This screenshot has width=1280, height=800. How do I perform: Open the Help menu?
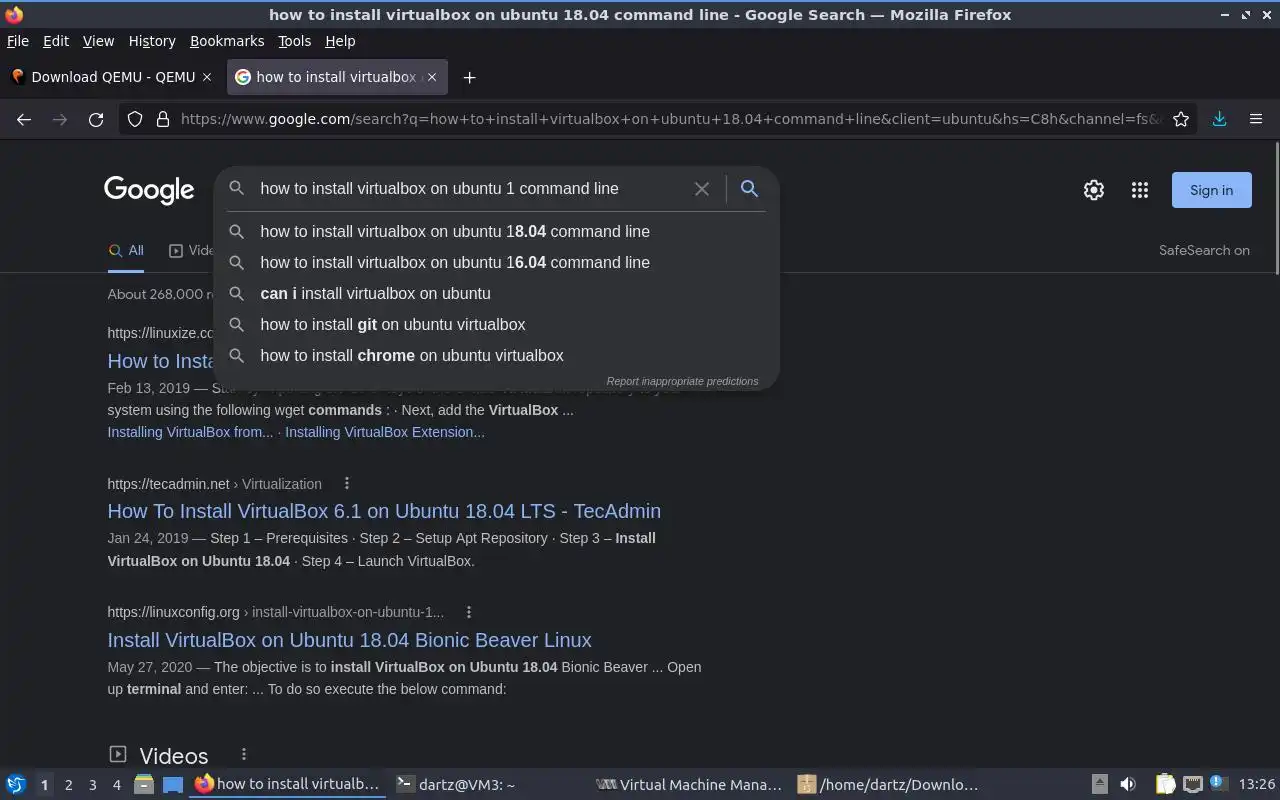pyautogui.click(x=340, y=41)
